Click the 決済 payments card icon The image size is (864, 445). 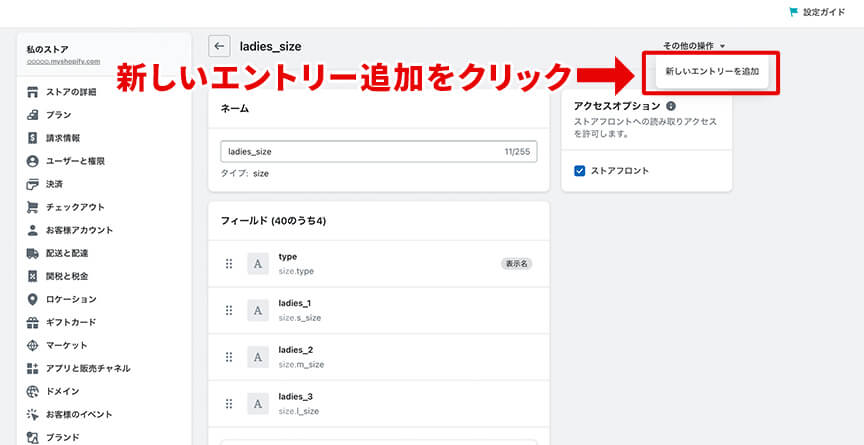(33, 184)
